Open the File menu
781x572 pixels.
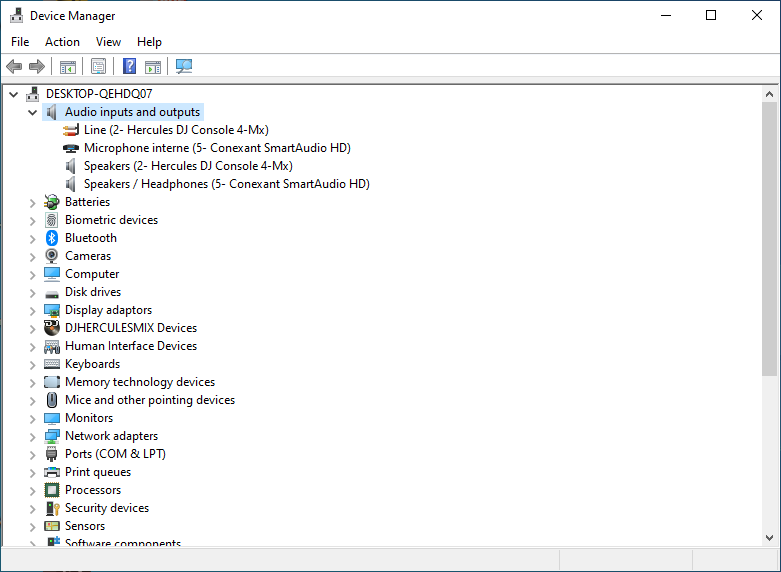click(20, 42)
